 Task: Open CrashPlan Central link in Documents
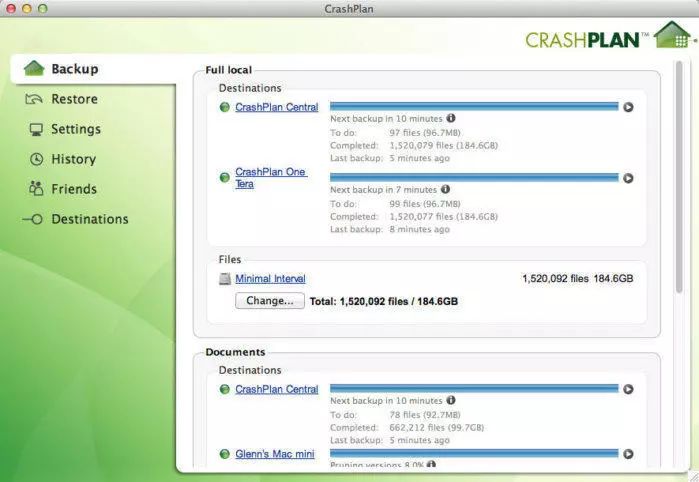pos(277,389)
